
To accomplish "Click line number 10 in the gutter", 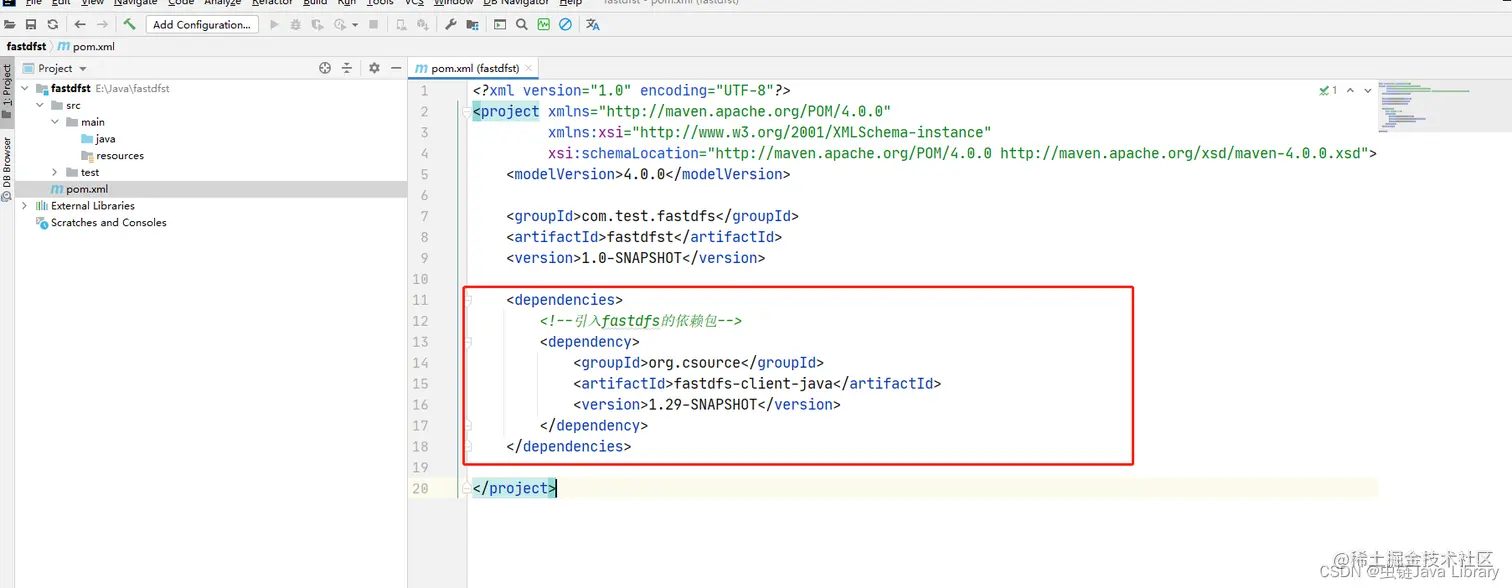I will coord(420,279).
